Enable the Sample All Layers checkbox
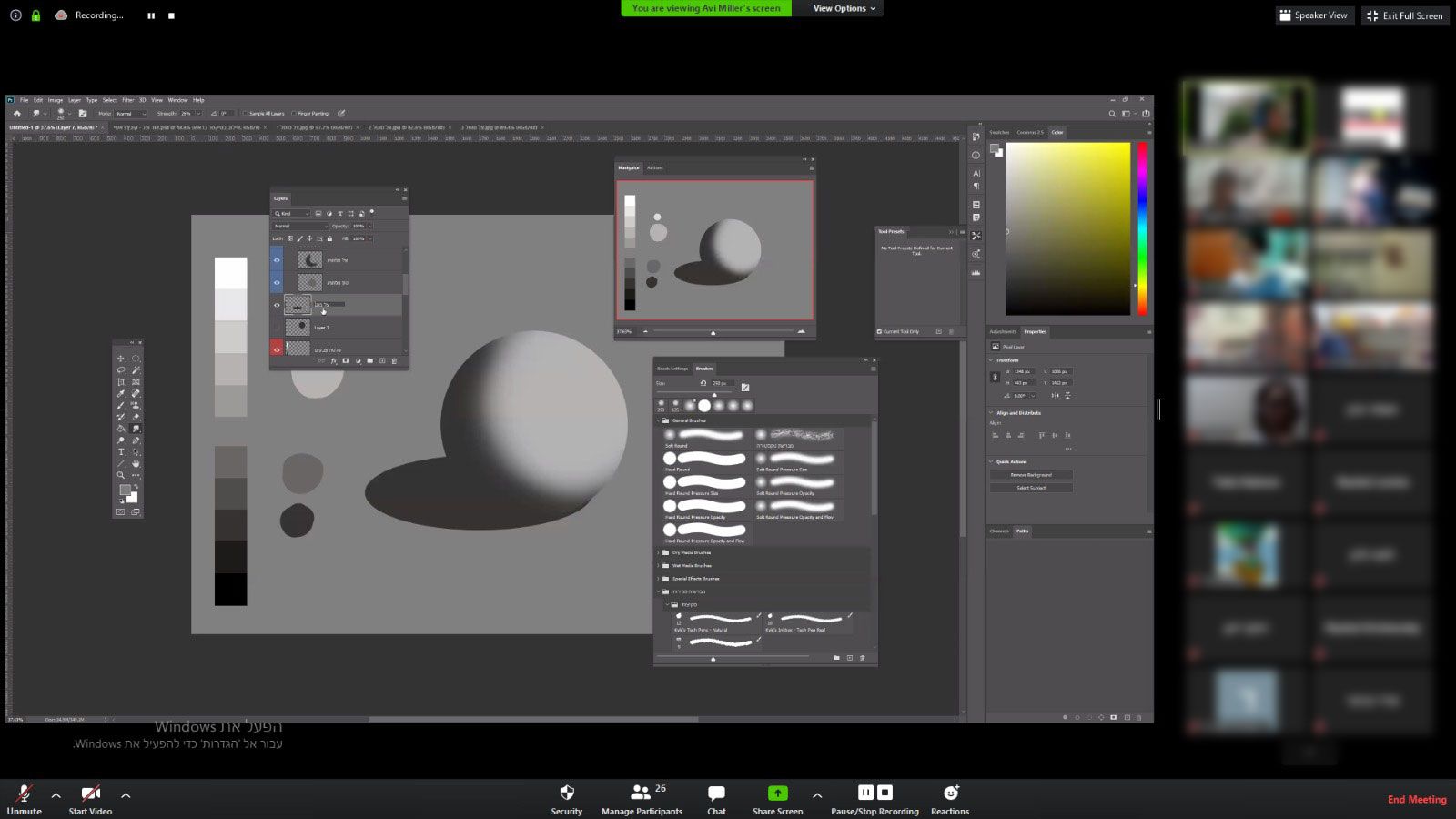This screenshot has height=819, width=1456. click(x=246, y=114)
